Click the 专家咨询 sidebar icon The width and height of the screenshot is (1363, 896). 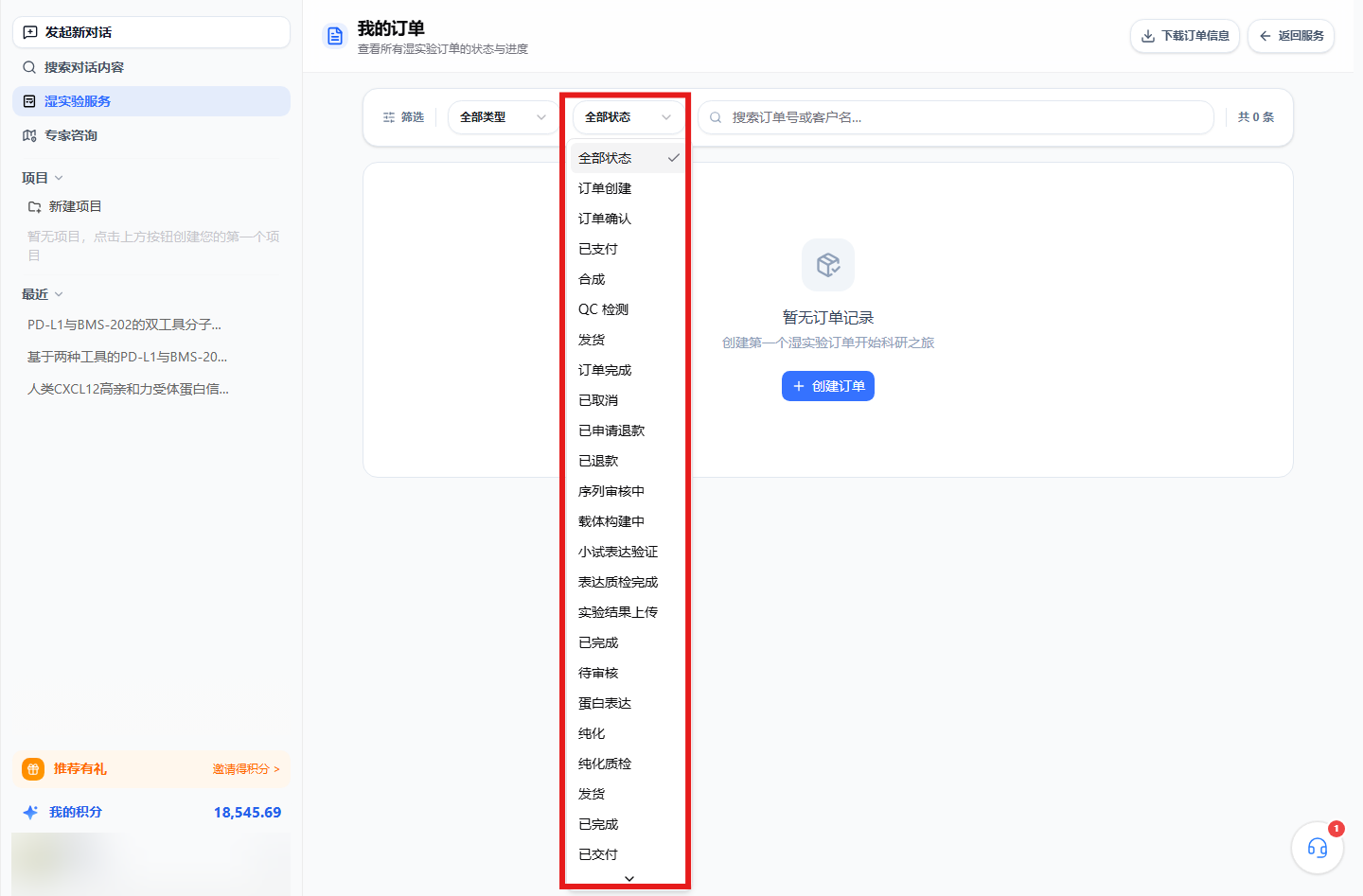29,135
